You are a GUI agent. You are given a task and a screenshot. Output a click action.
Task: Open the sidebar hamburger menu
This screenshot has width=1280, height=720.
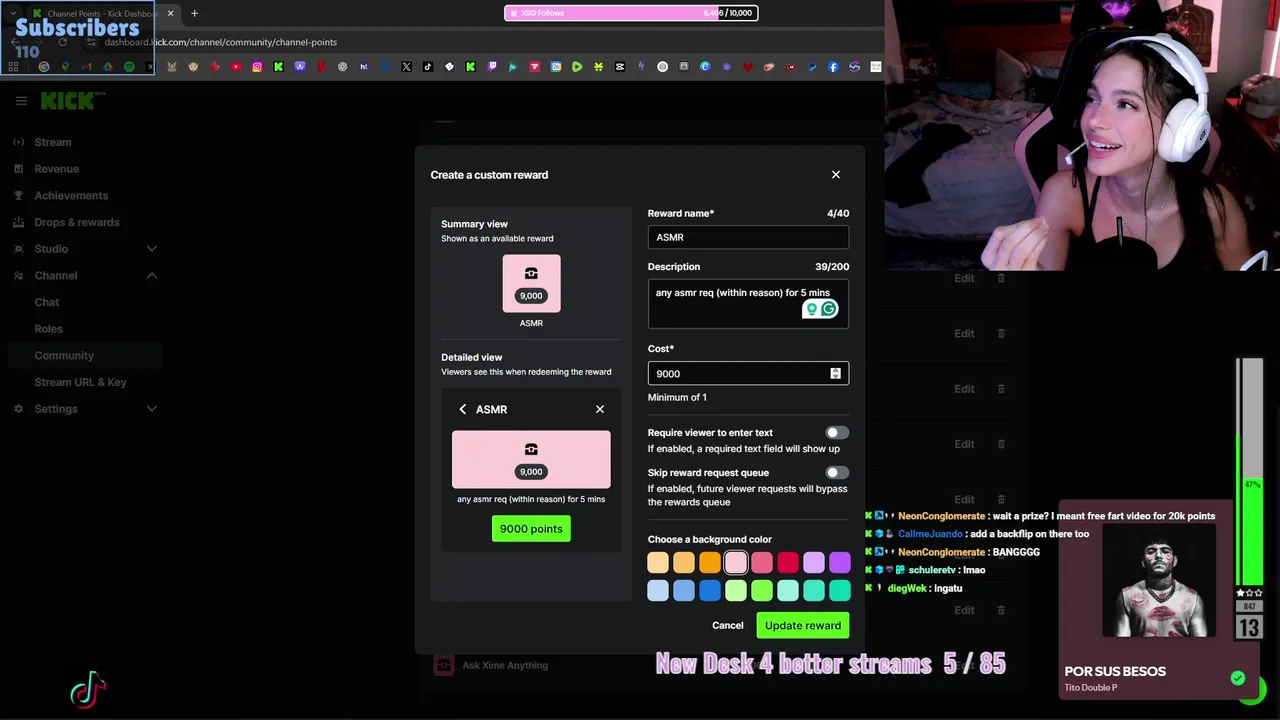click(x=21, y=100)
